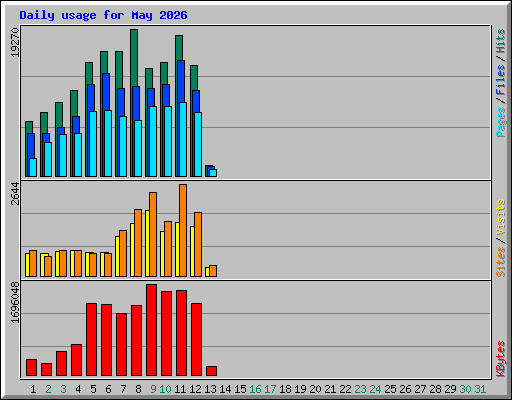Click the green hits bar for day 11
Viewport: 512px width, 400px height.
(x=179, y=48)
